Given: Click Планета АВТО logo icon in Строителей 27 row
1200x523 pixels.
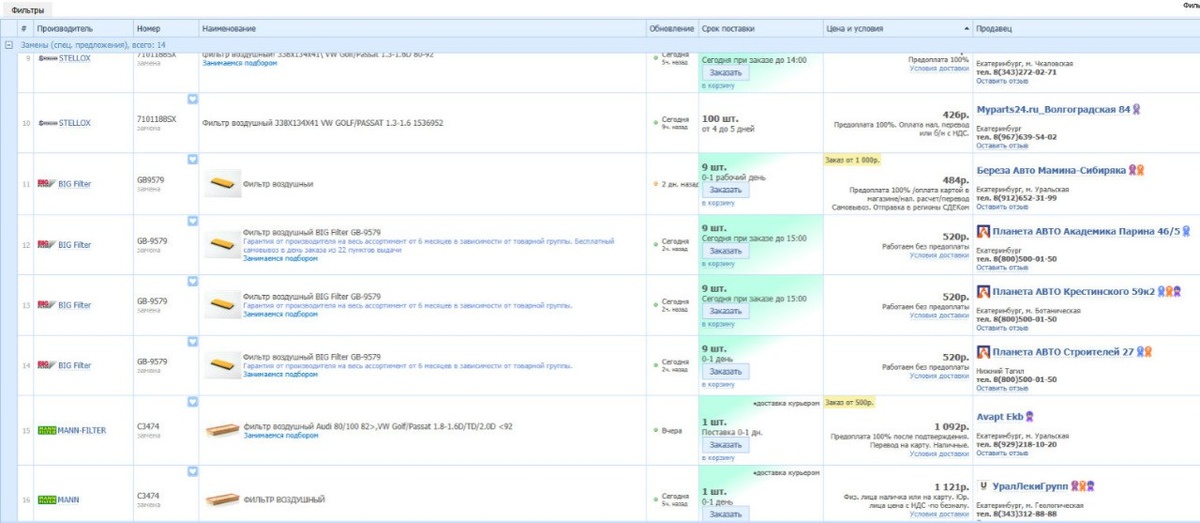Looking at the screenshot, I should click(x=983, y=352).
